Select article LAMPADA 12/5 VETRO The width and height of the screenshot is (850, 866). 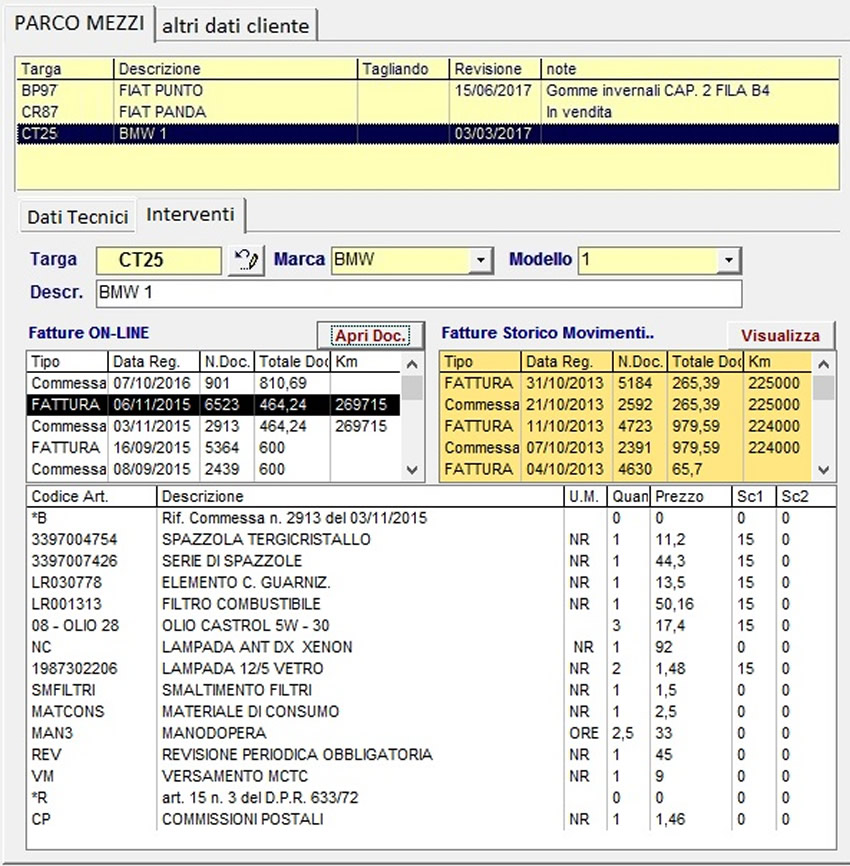point(431,669)
